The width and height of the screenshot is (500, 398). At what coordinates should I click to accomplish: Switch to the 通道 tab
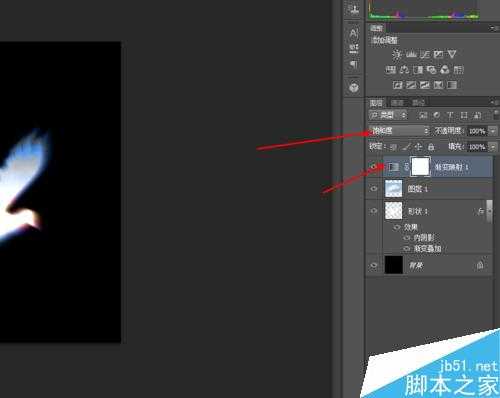[x=398, y=103]
